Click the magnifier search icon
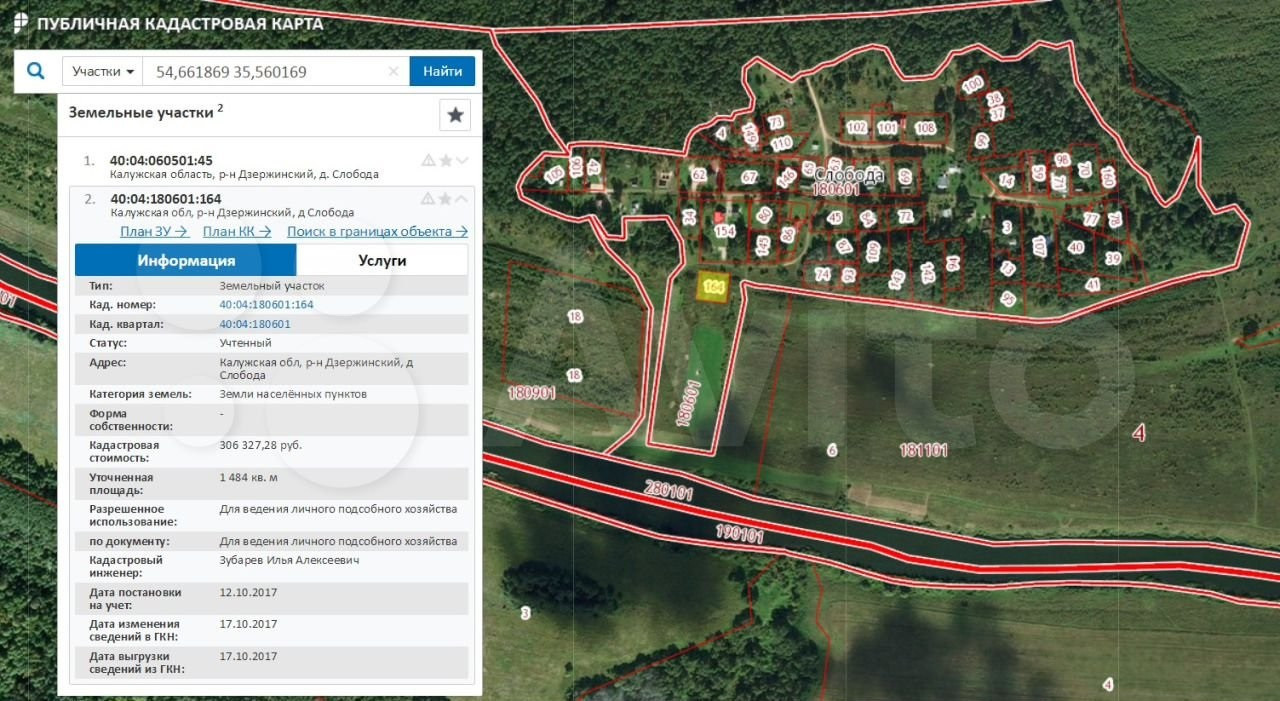The height and width of the screenshot is (701, 1280). [36, 71]
